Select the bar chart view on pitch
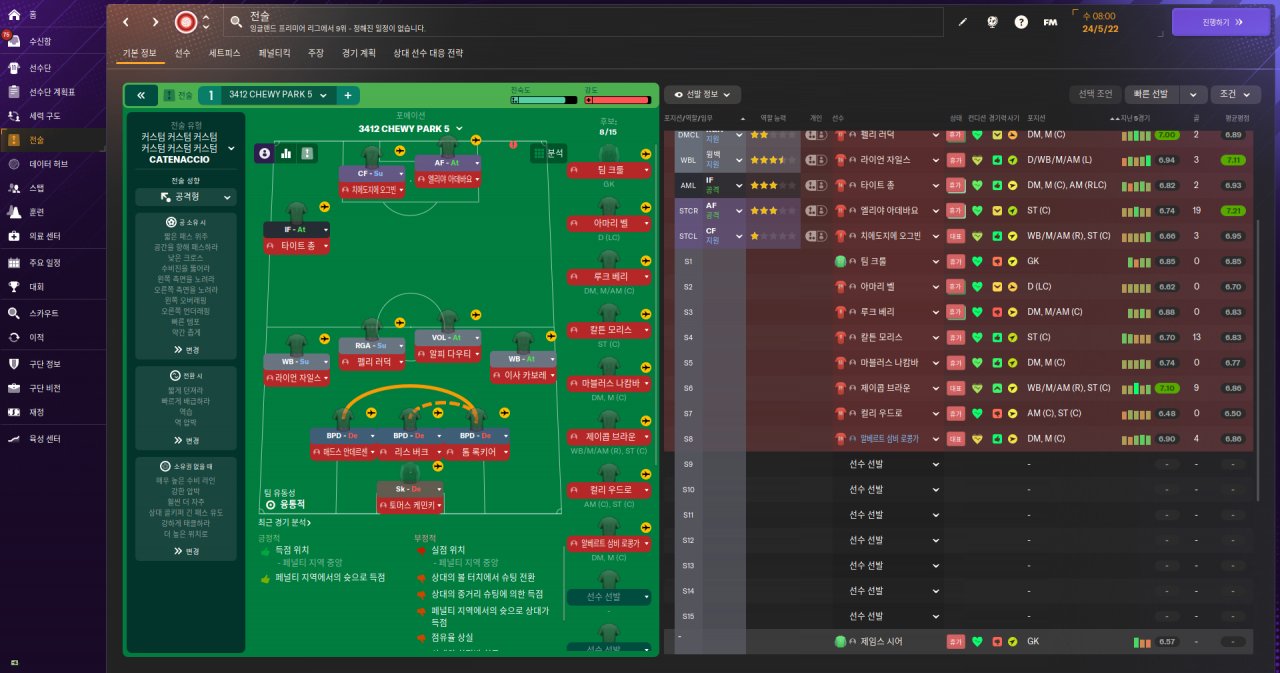 coord(286,153)
